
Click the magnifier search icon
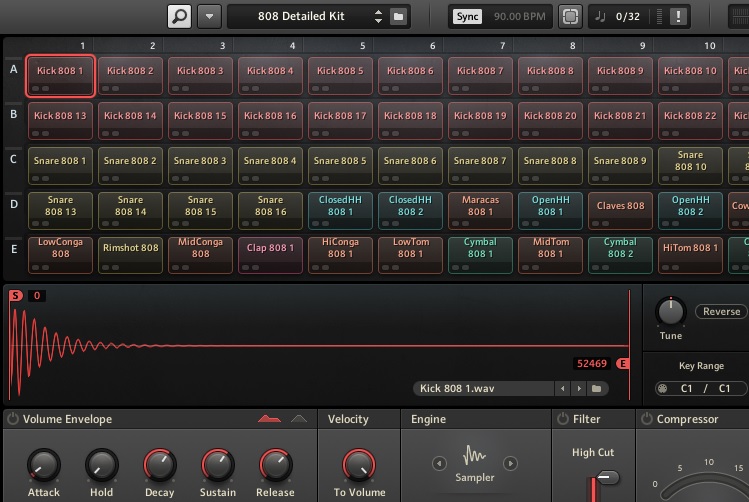(180, 16)
